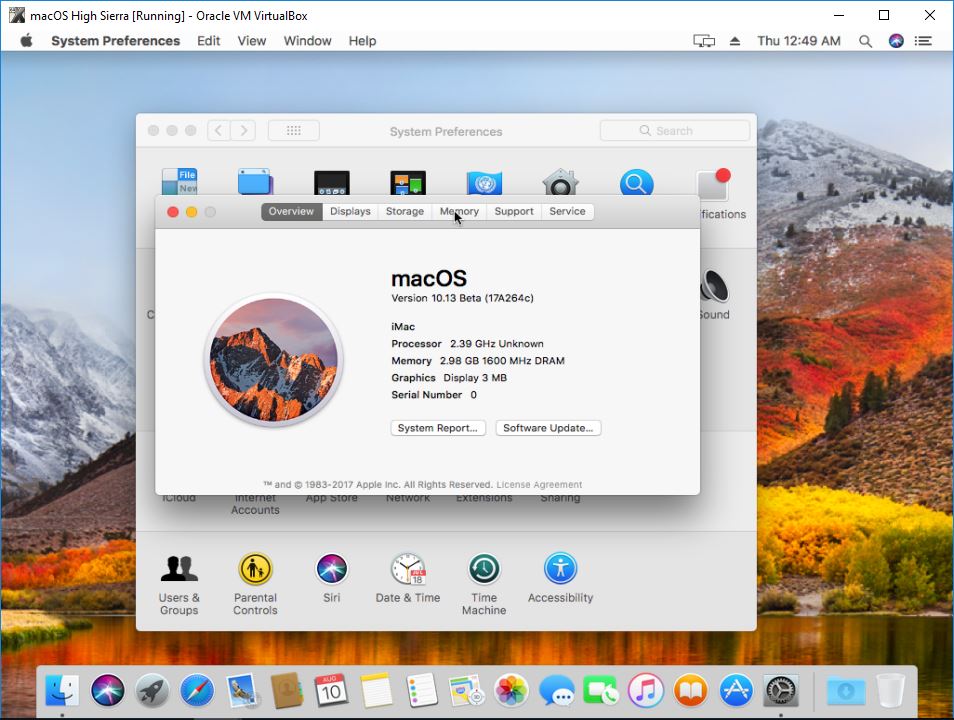Select the Support tab
The height and width of the screenshot is (720, 954).
[514, 211]
